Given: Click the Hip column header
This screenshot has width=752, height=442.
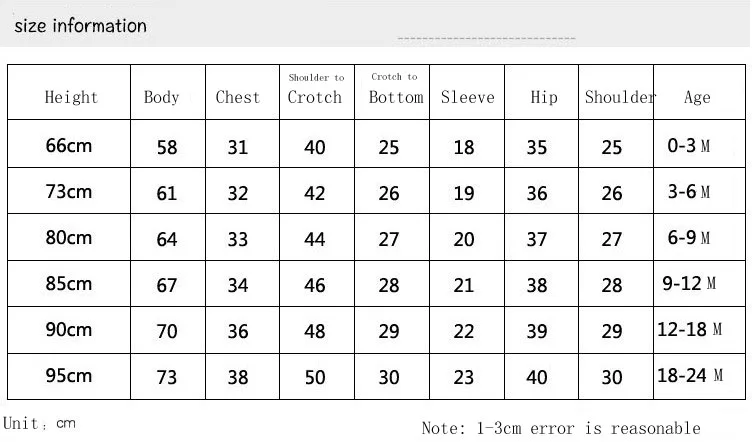Looking at the screenshot, I should [x=544, y=97].
